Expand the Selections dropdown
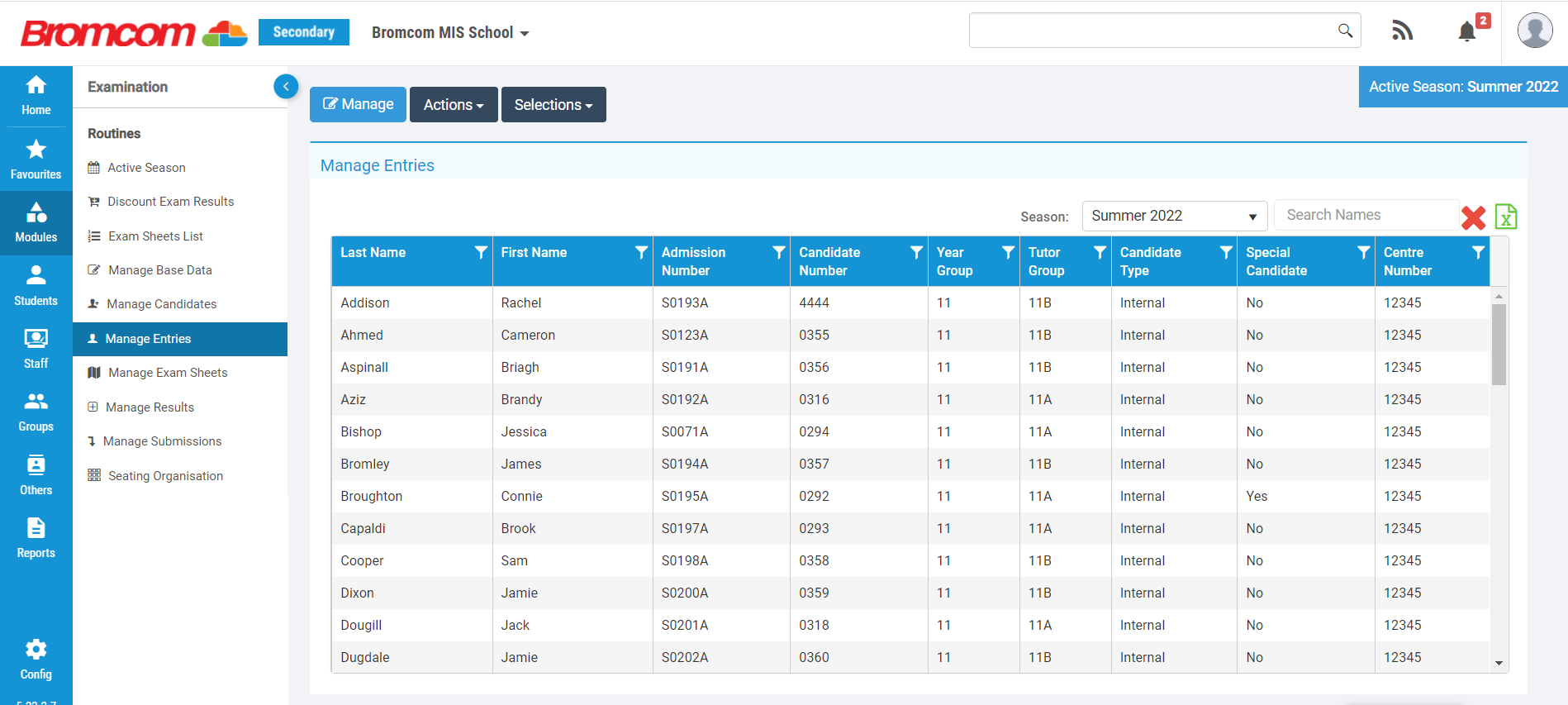The image size is (1568, 705). [x=554, y=105]
